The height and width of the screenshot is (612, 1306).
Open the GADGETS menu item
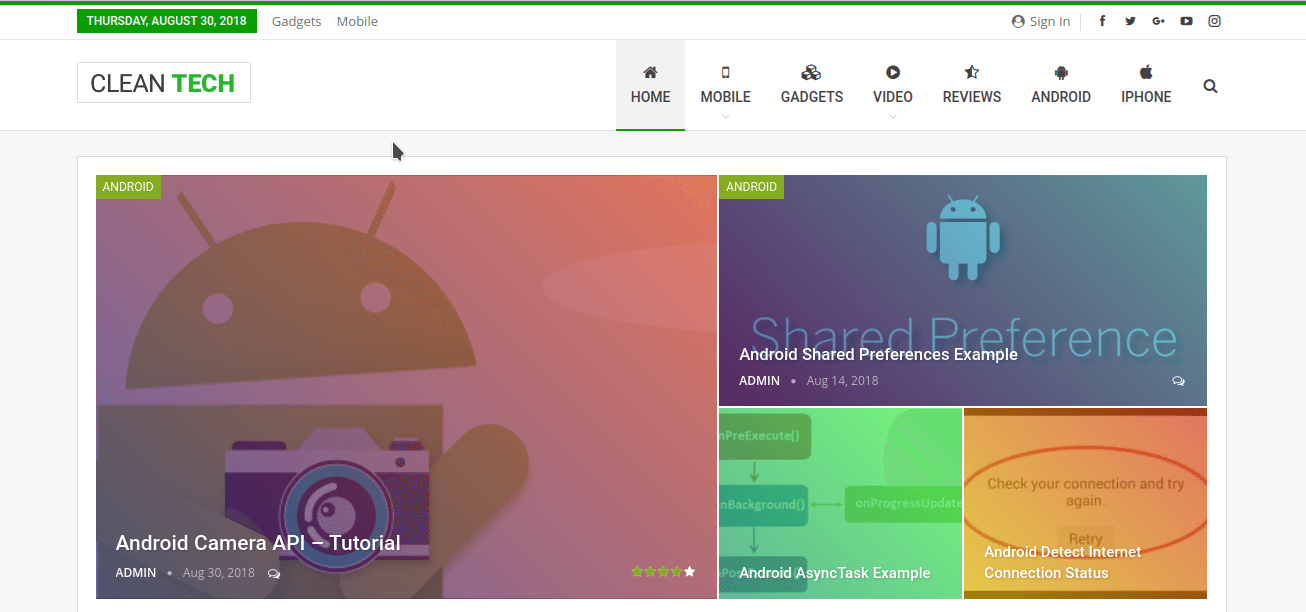click(x=812, y=97)
